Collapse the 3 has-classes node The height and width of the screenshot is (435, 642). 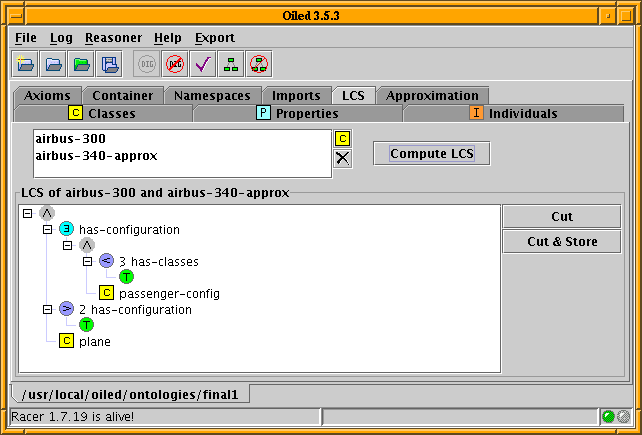click(x=87, y=261)
